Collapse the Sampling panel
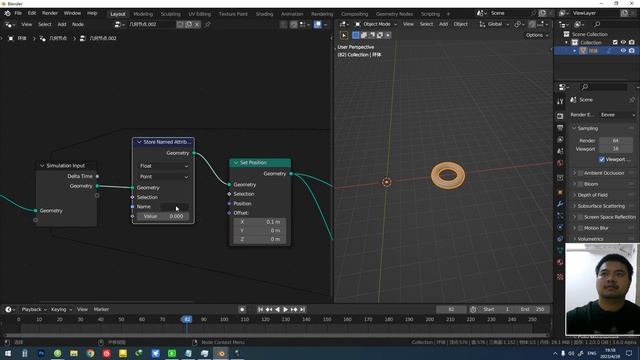Screen dimensions: 640x360 click(x=574, y=128)
